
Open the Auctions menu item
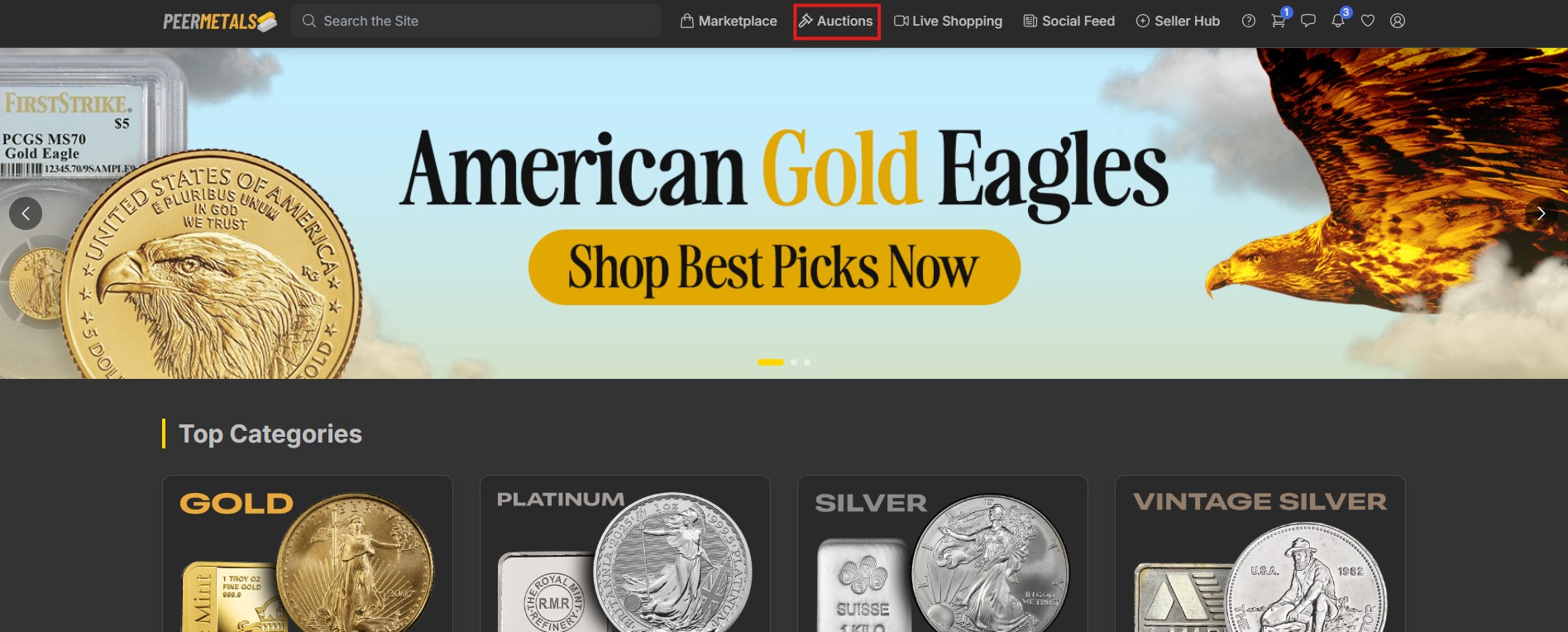(x=836, y=21)
